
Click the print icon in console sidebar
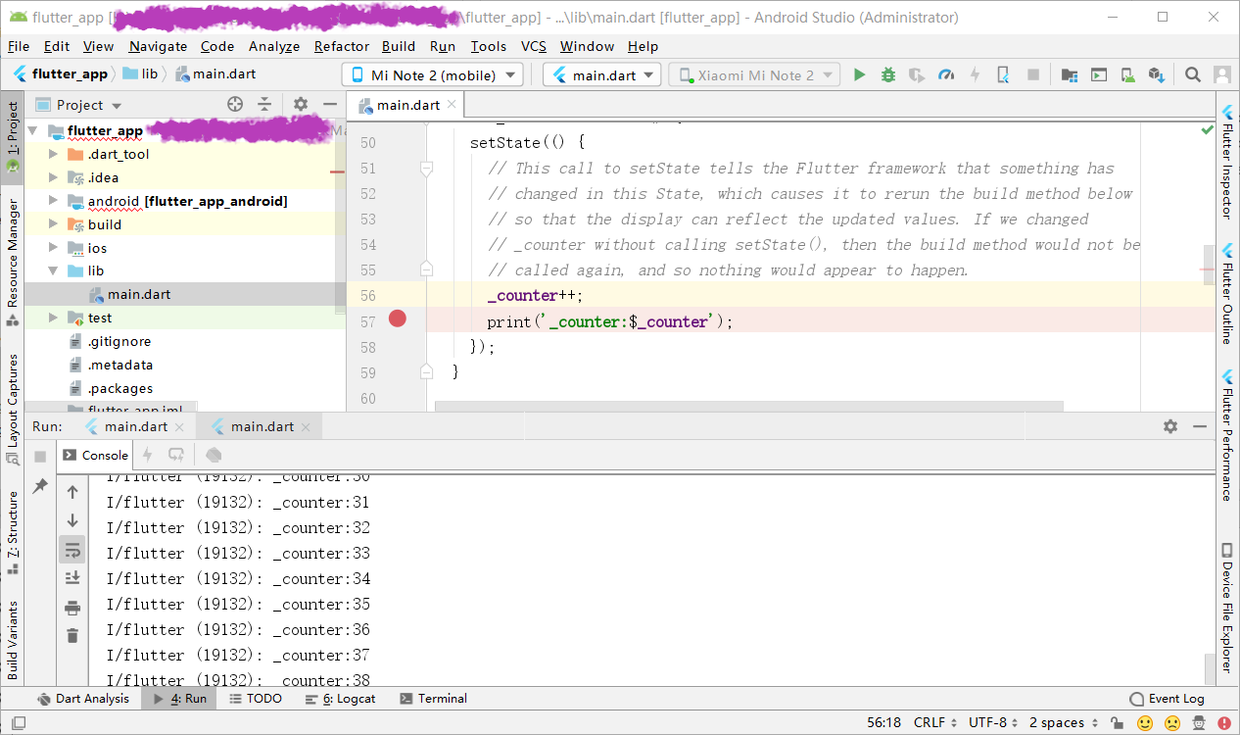pos(72,607)
